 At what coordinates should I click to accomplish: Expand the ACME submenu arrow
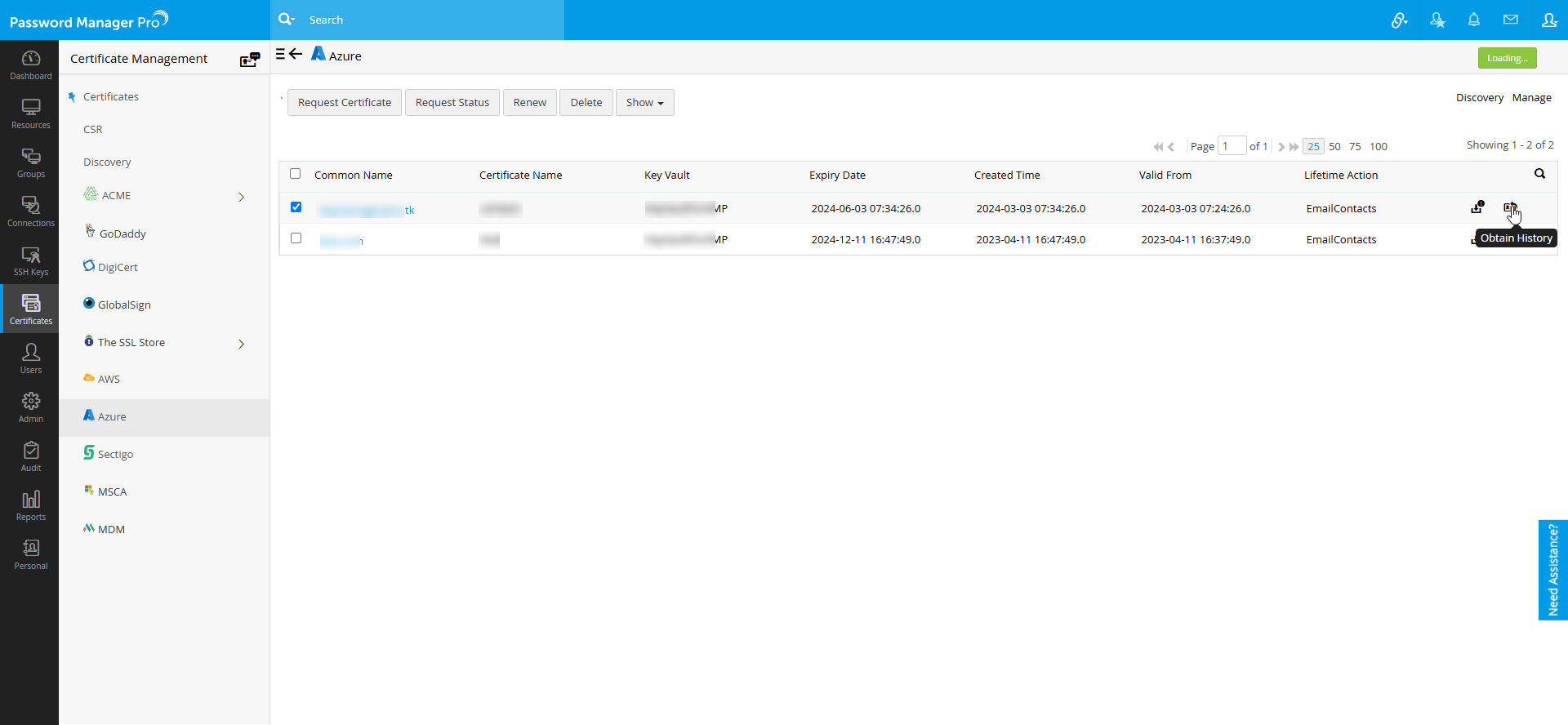click(x=241, y=197)
